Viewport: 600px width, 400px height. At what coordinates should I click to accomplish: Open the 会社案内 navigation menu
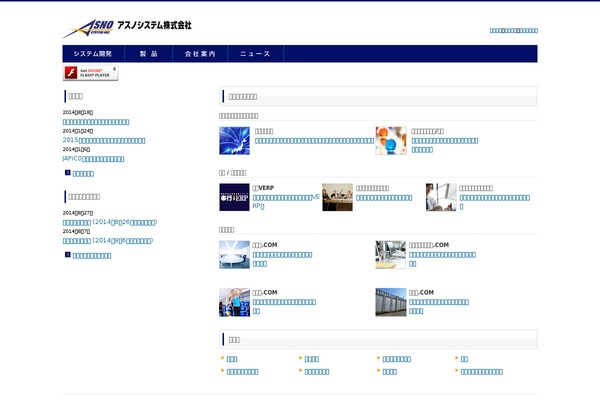[200, 54]
